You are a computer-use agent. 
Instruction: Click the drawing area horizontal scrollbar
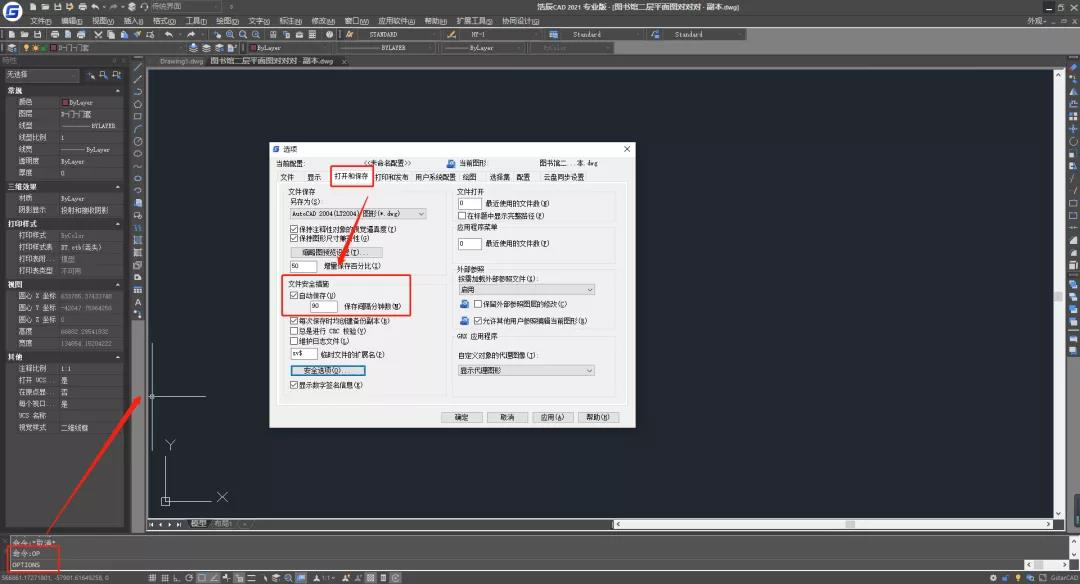click(x=833, y=524)
